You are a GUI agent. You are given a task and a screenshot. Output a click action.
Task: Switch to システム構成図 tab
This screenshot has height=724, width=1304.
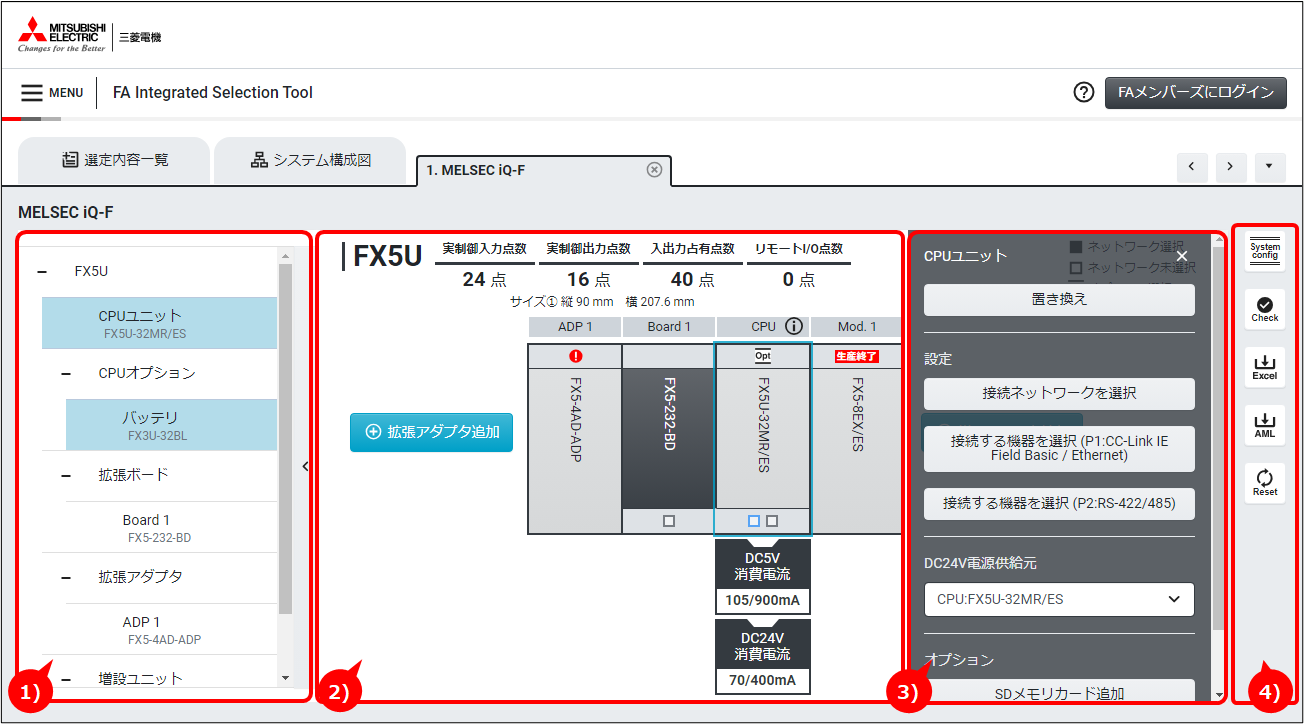tap(311, 160)
